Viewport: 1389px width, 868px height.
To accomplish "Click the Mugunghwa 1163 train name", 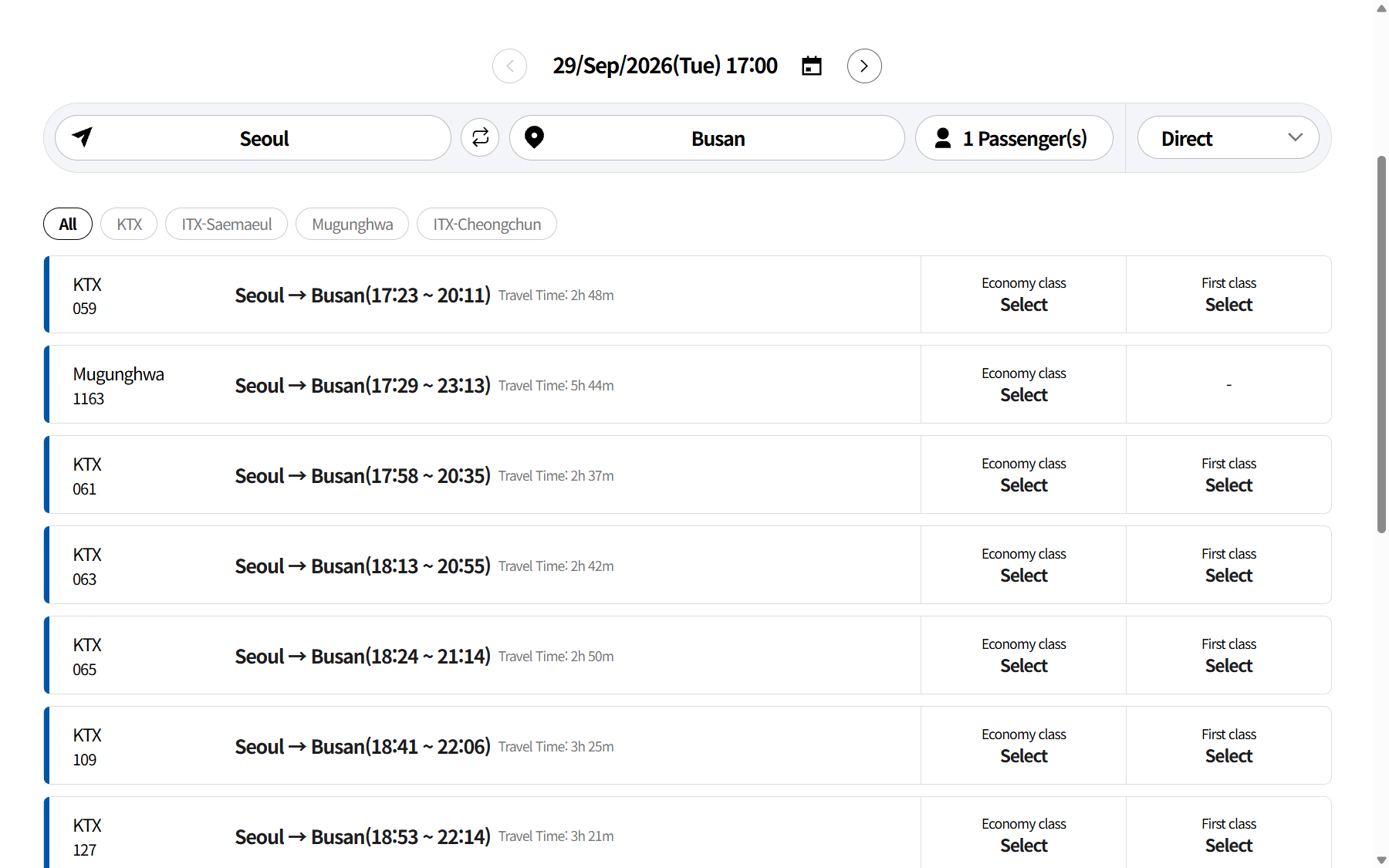I will tap(118, 374).
